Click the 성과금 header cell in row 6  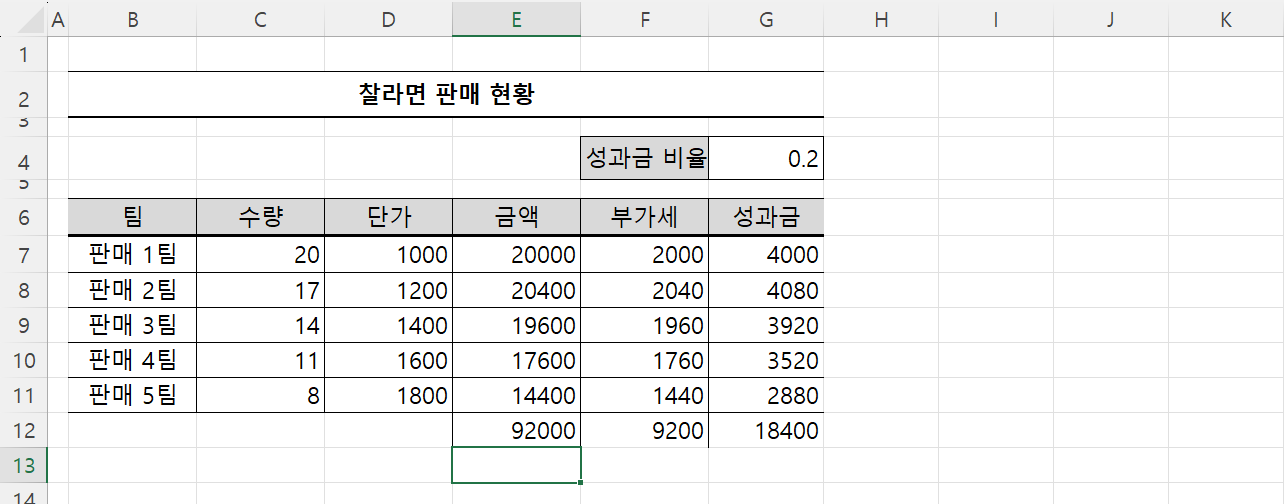[x=766, y=217]
